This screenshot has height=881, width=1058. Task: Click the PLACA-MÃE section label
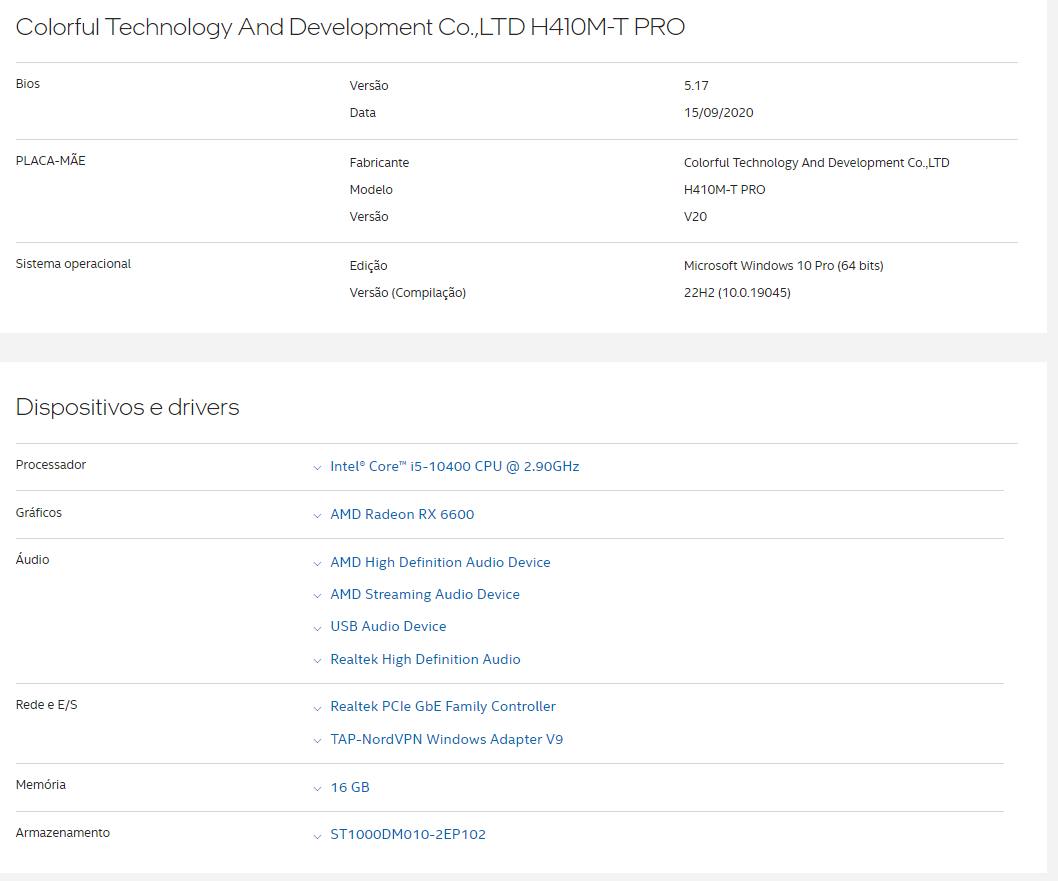pyautogui.click(x=51, y=161)
